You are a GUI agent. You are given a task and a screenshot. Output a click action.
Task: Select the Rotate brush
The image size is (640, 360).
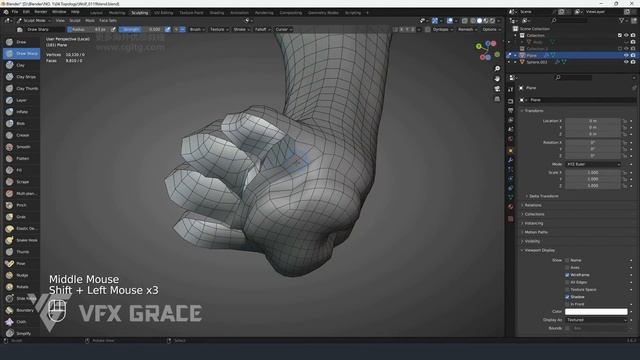pyautogui.click(x=21, y=287)
